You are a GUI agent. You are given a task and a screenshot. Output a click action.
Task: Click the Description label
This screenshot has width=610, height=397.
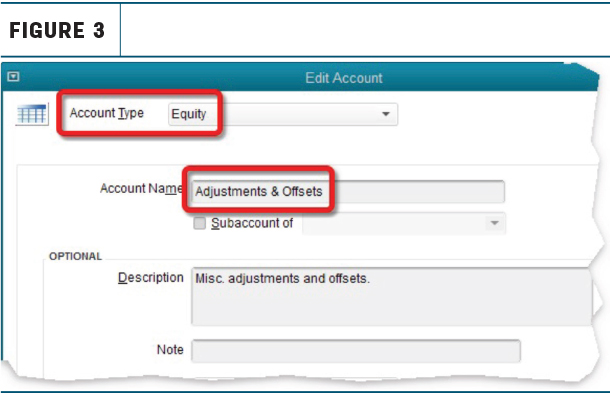pos(151,278)
